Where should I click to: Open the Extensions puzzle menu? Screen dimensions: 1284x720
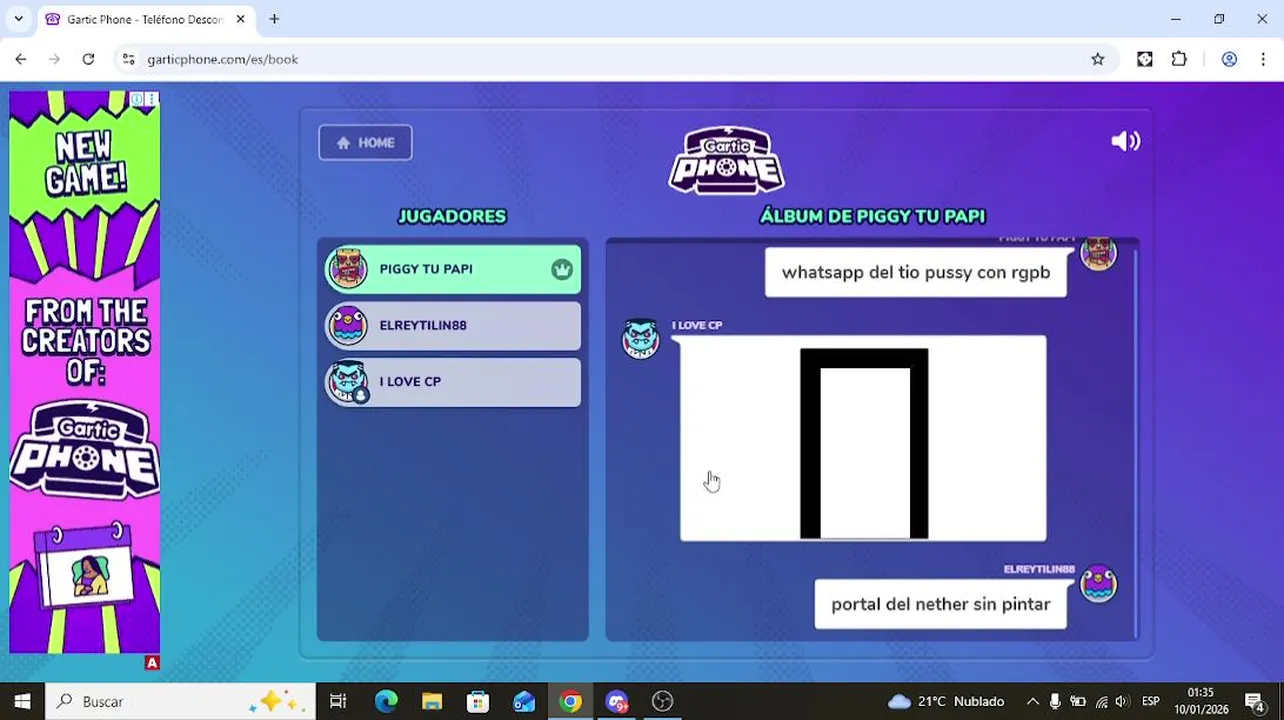pyautogui.click(x=1179, y=59)
